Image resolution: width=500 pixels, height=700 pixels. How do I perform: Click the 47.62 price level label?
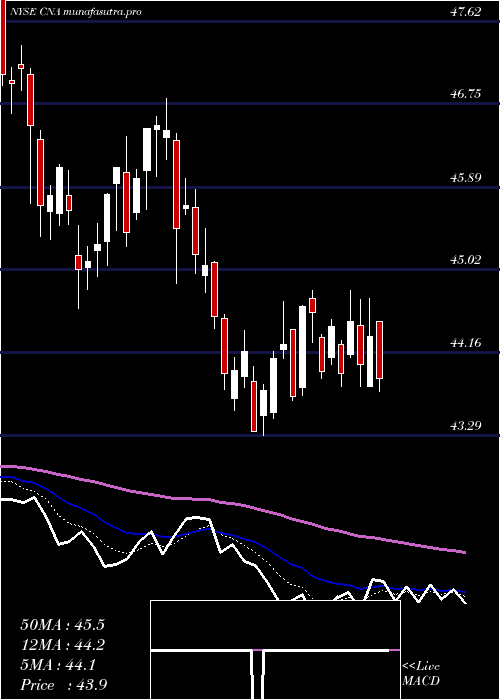coord(465,12)
